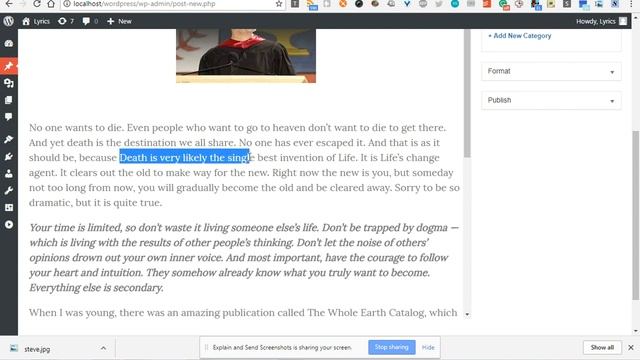
Task: Click the editor's vertical scrollbar thumb
Action: pyautogui.click(x=467, y=93)
